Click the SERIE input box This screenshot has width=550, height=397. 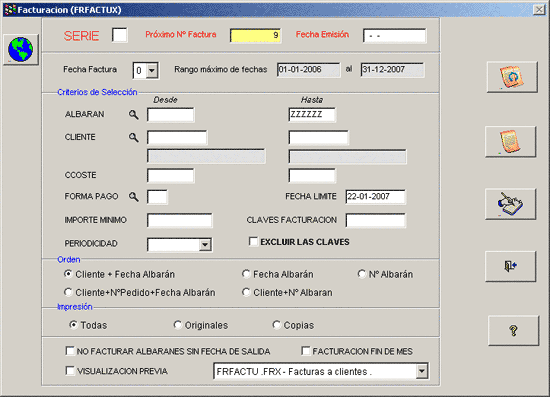click(x=120, y=35)
